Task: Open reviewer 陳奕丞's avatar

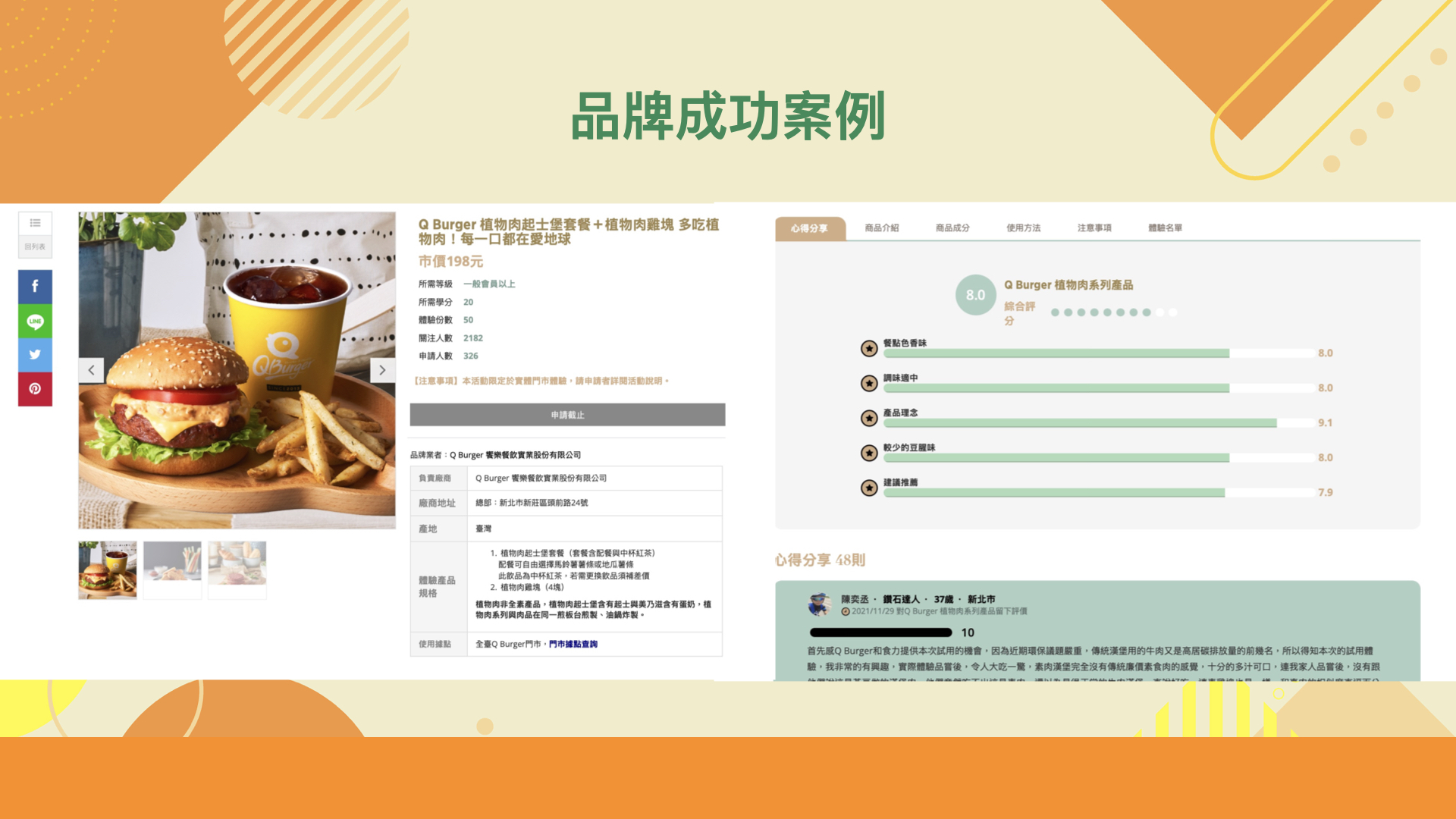Action: tap(819, 604)
